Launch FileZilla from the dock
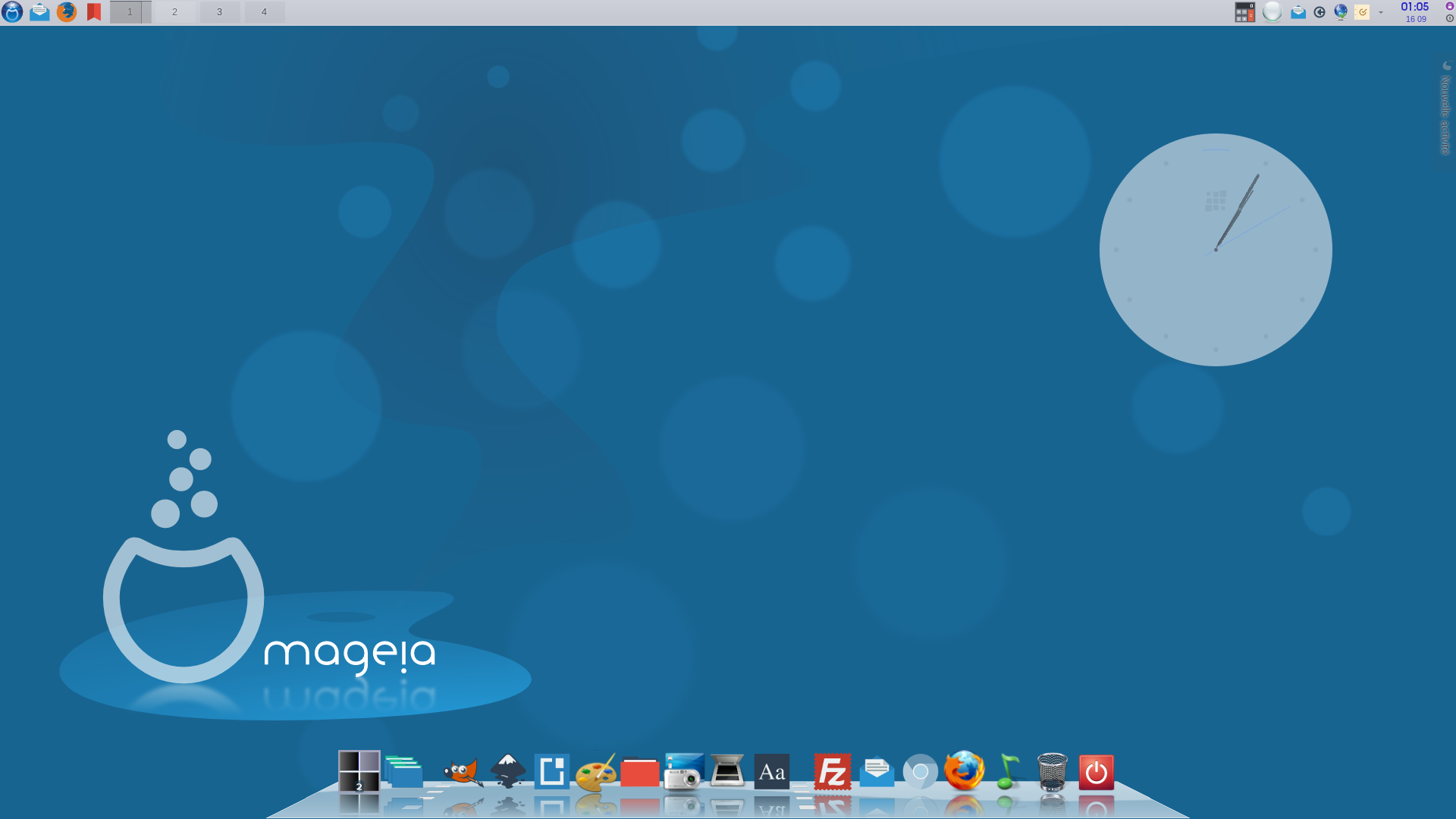This screenshot has height=819, width=1456. 833,772
